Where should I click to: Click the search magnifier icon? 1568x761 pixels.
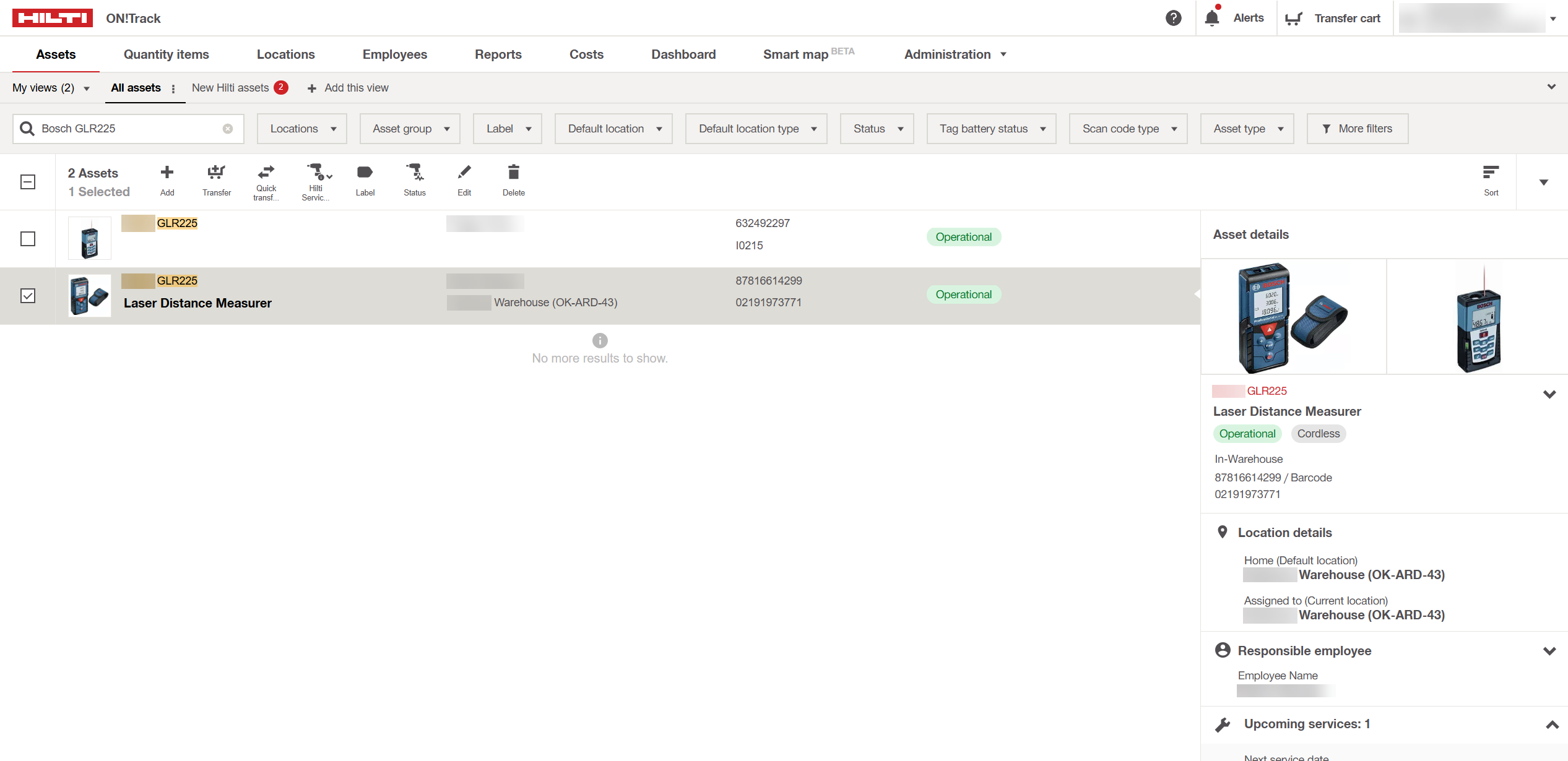27,129
